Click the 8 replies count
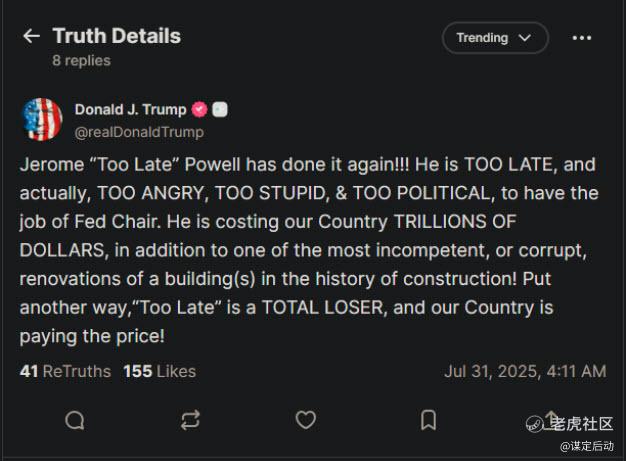The width and height of the screenshot is (626, 461). point(81,60)
